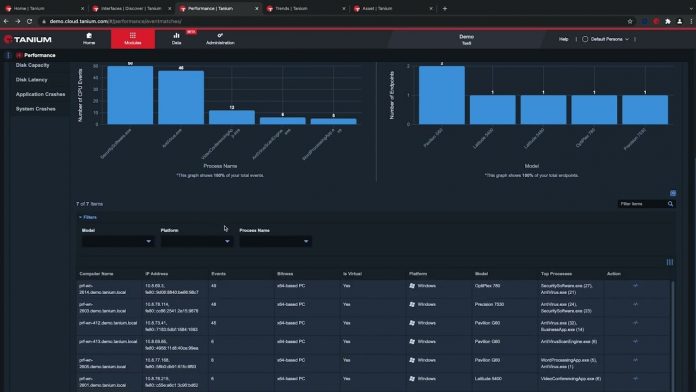The width and height of the screenshot is (696, 392).
Task: Click the action icon for the OptiPlex 780 row
Action: click(x=635, y=286)
